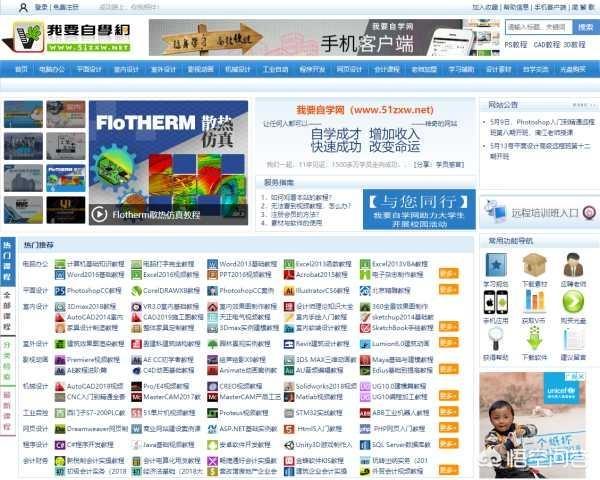Click the Revit architecture tutorial icon
Image resolution: width=600 pixels, height=480 pixels.
[x=289, y=344]
